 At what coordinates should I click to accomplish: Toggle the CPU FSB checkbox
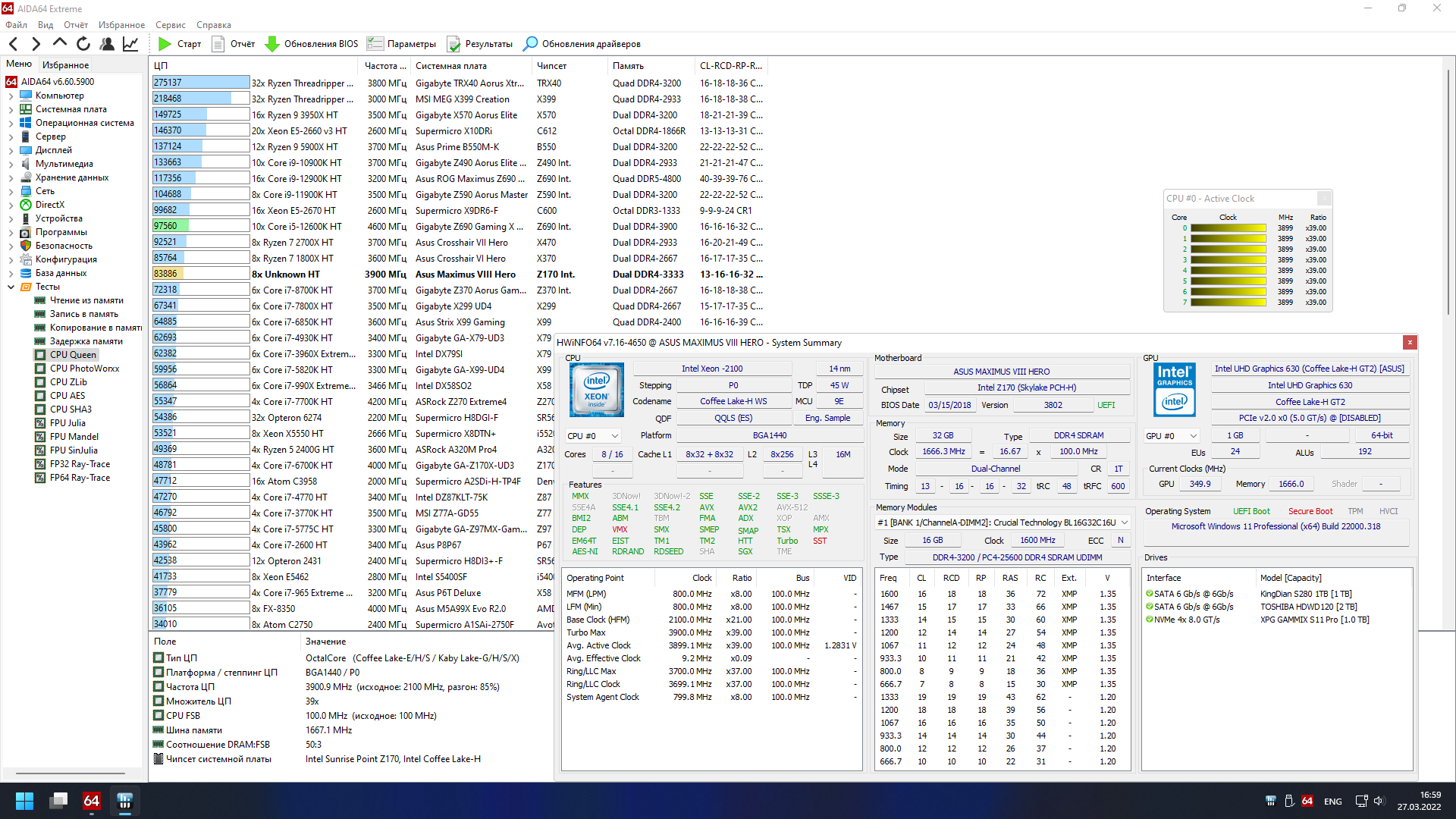pyautogui.click(x=158, y=716)
